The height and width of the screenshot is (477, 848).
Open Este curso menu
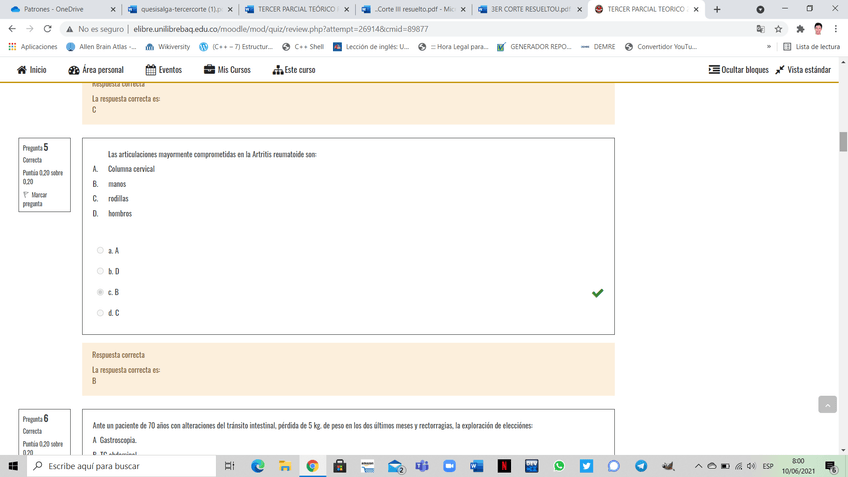point(294,70)
